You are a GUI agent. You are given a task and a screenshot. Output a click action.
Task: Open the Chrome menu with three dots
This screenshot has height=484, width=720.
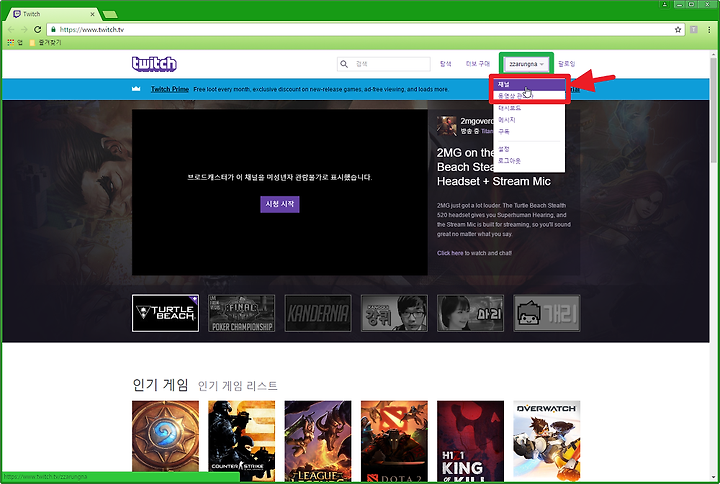(x=709, y=29)
